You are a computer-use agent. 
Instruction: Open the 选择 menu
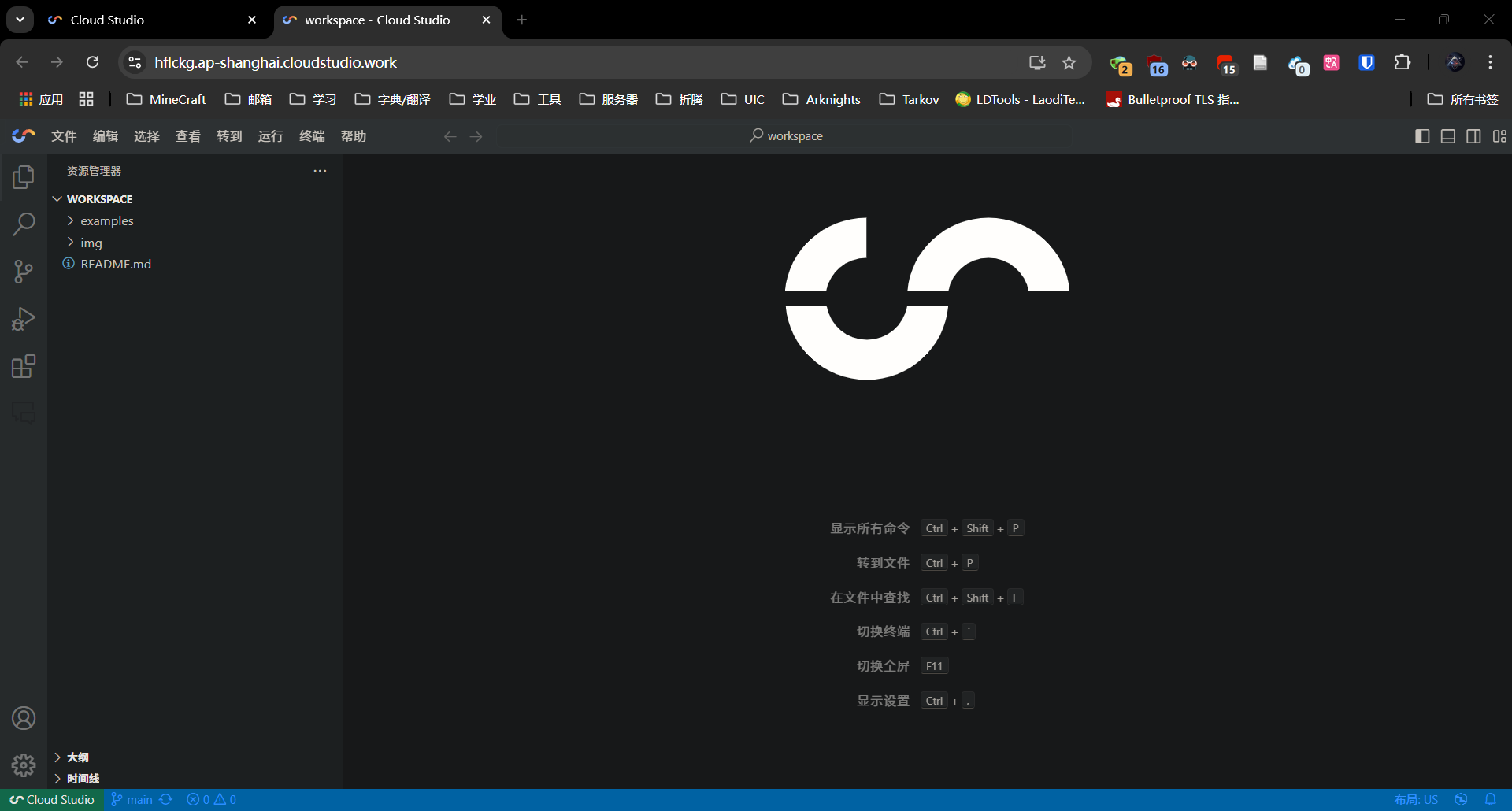146,136
